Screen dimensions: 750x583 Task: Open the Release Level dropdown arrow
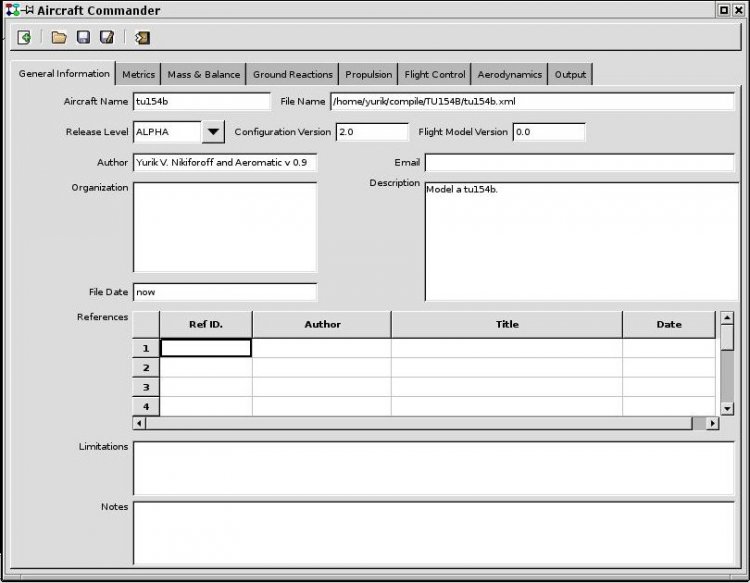point(214,132)
